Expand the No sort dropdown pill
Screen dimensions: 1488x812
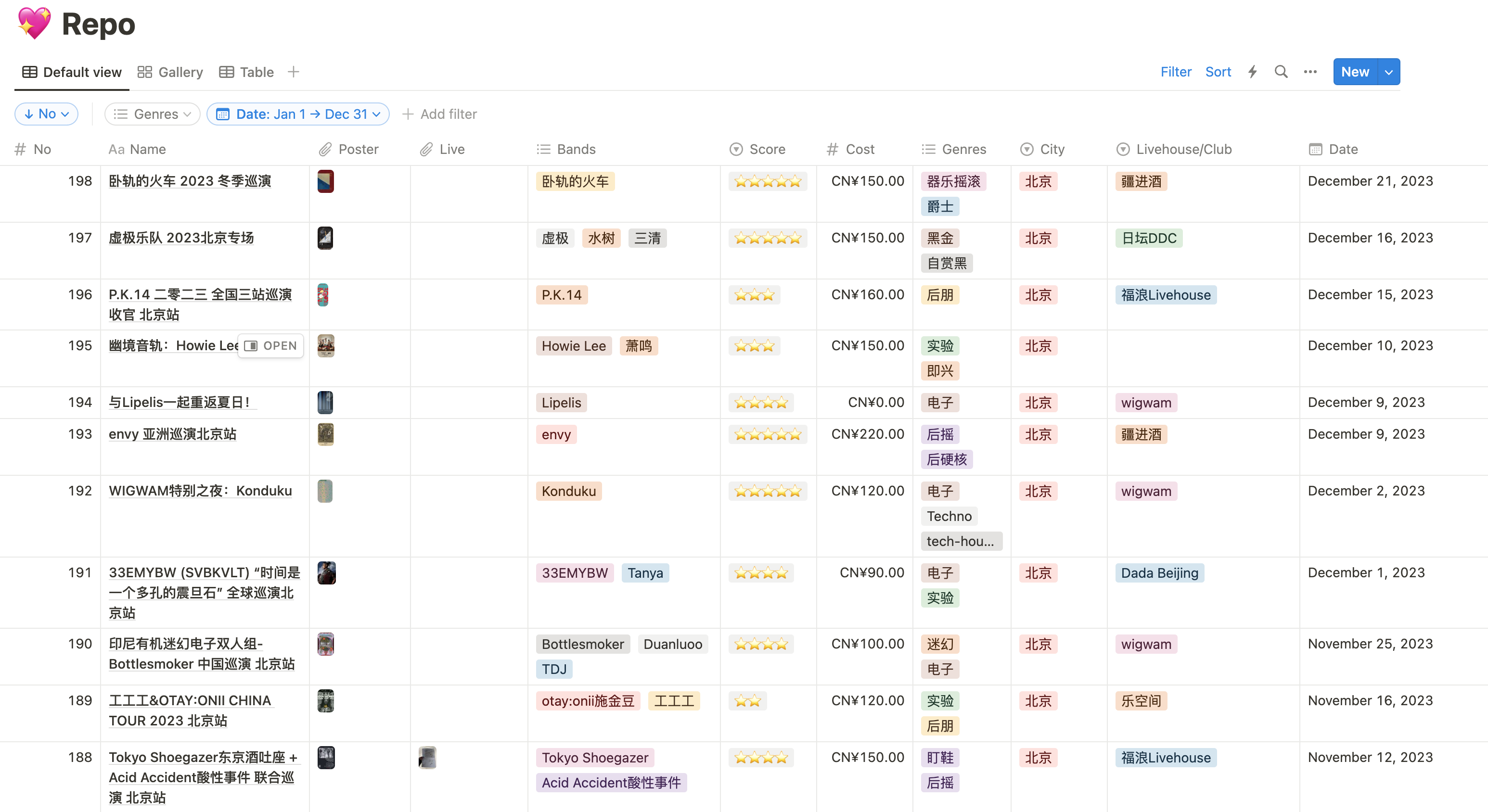point(46,114)
